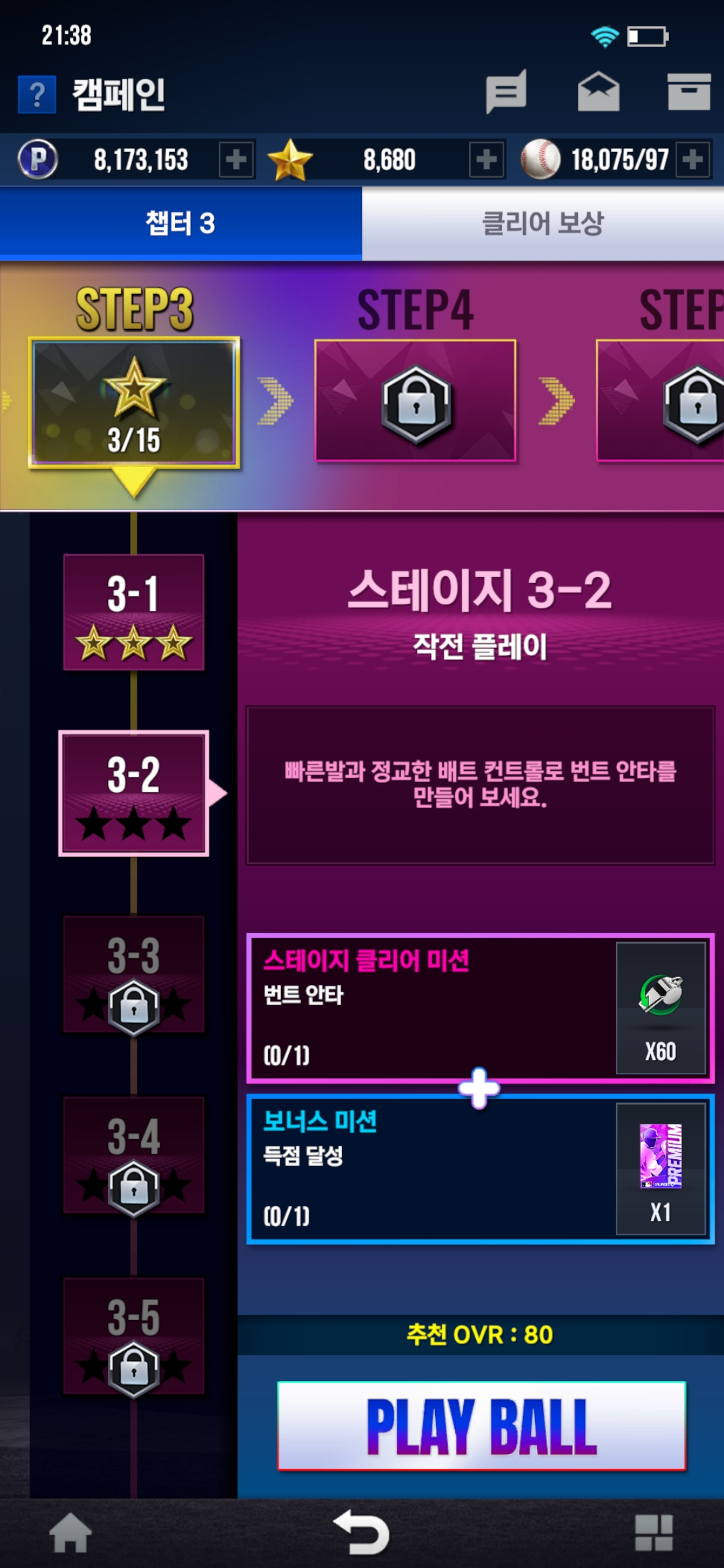This screenshot has height=1568, width=724.
Task: Select stage 3-1 in stage list
Action: (133, 612)
